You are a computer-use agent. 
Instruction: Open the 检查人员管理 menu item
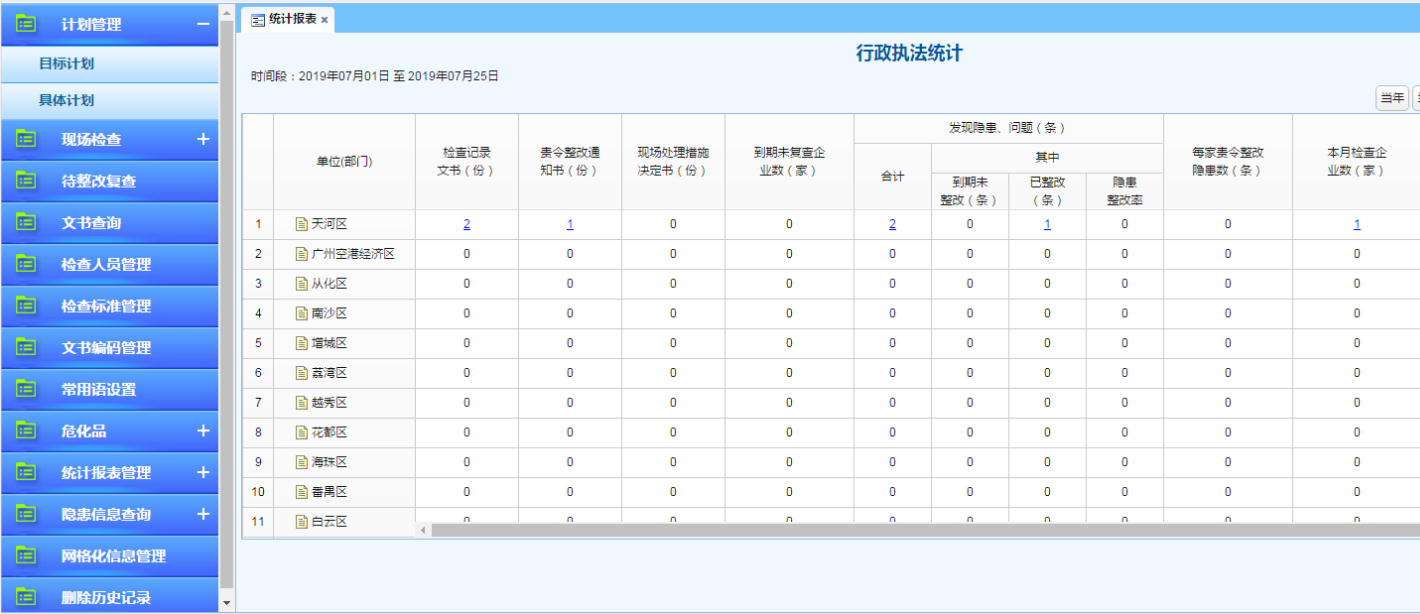[x=109, y=264]
